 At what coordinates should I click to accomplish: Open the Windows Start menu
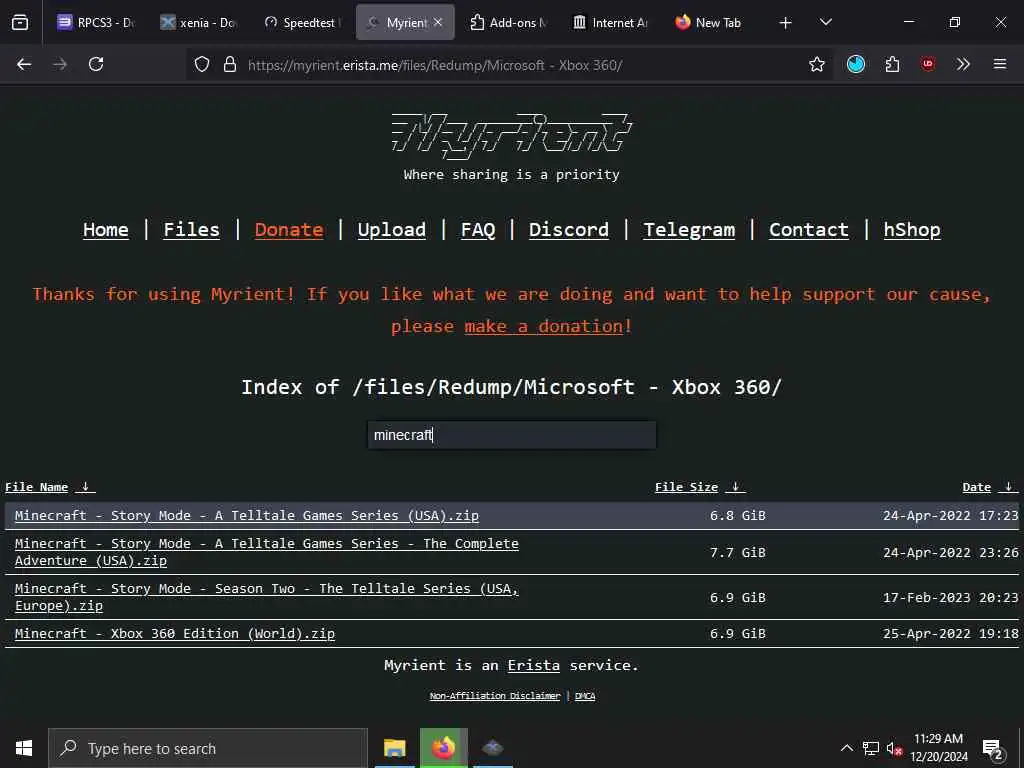tap(24, 748)
